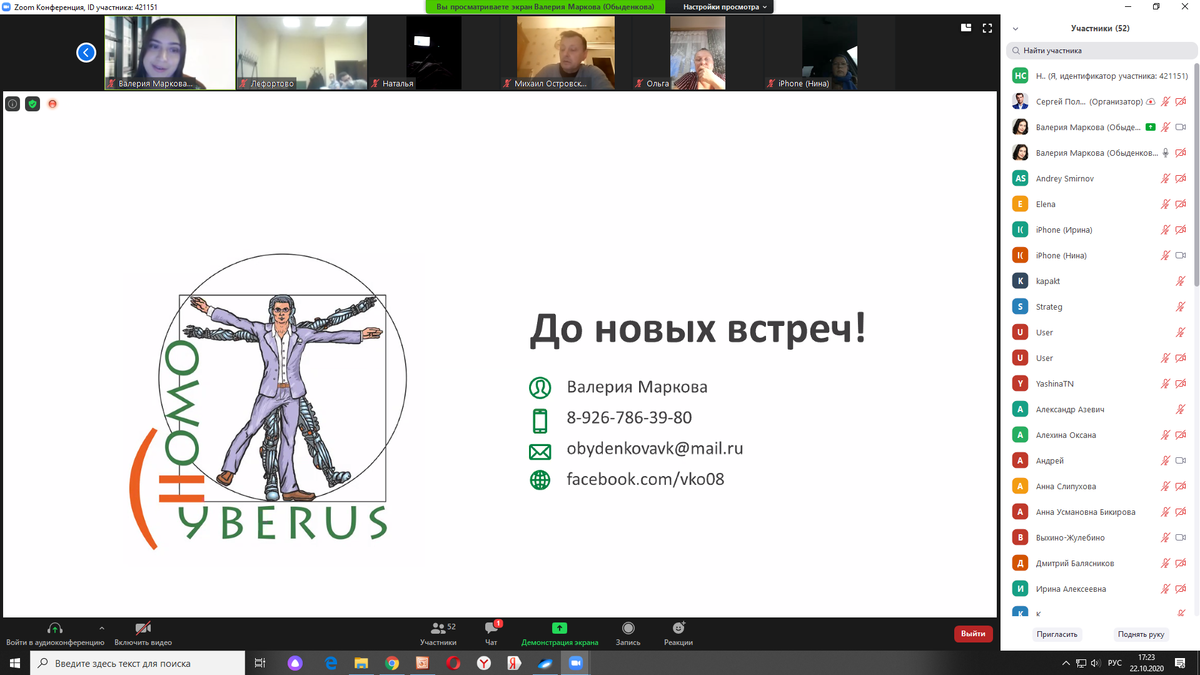The width and height of the screenshot is (1200, 675).
Task: Click camera-off icon for YashinaTN
Action: pyautogui.click(x=1181, y=383)
